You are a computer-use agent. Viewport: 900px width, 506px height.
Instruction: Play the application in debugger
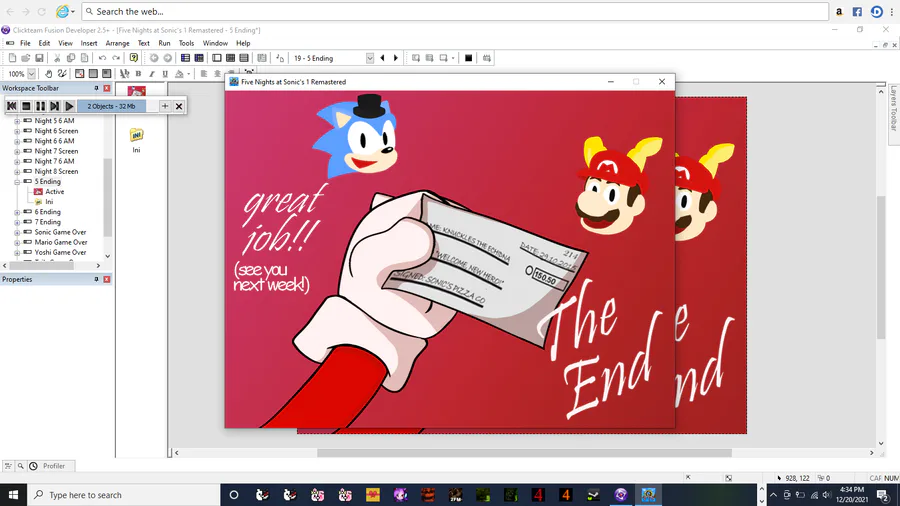pyautogui.click(x=69, y=106)
